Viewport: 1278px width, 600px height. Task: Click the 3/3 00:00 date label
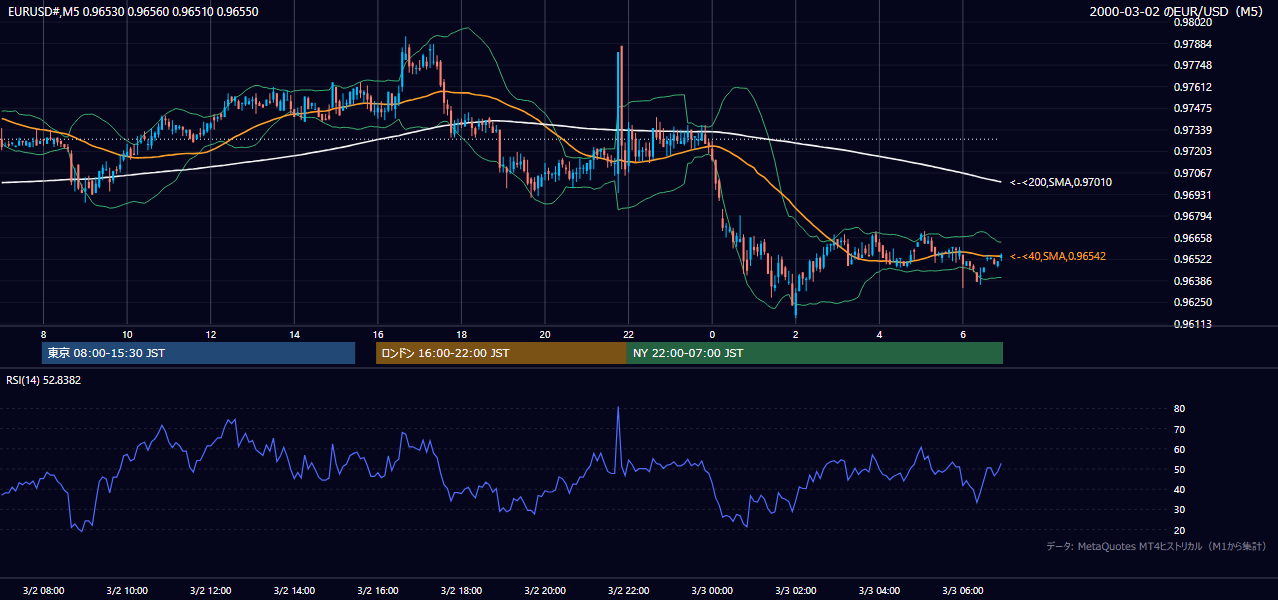point(712,591)
